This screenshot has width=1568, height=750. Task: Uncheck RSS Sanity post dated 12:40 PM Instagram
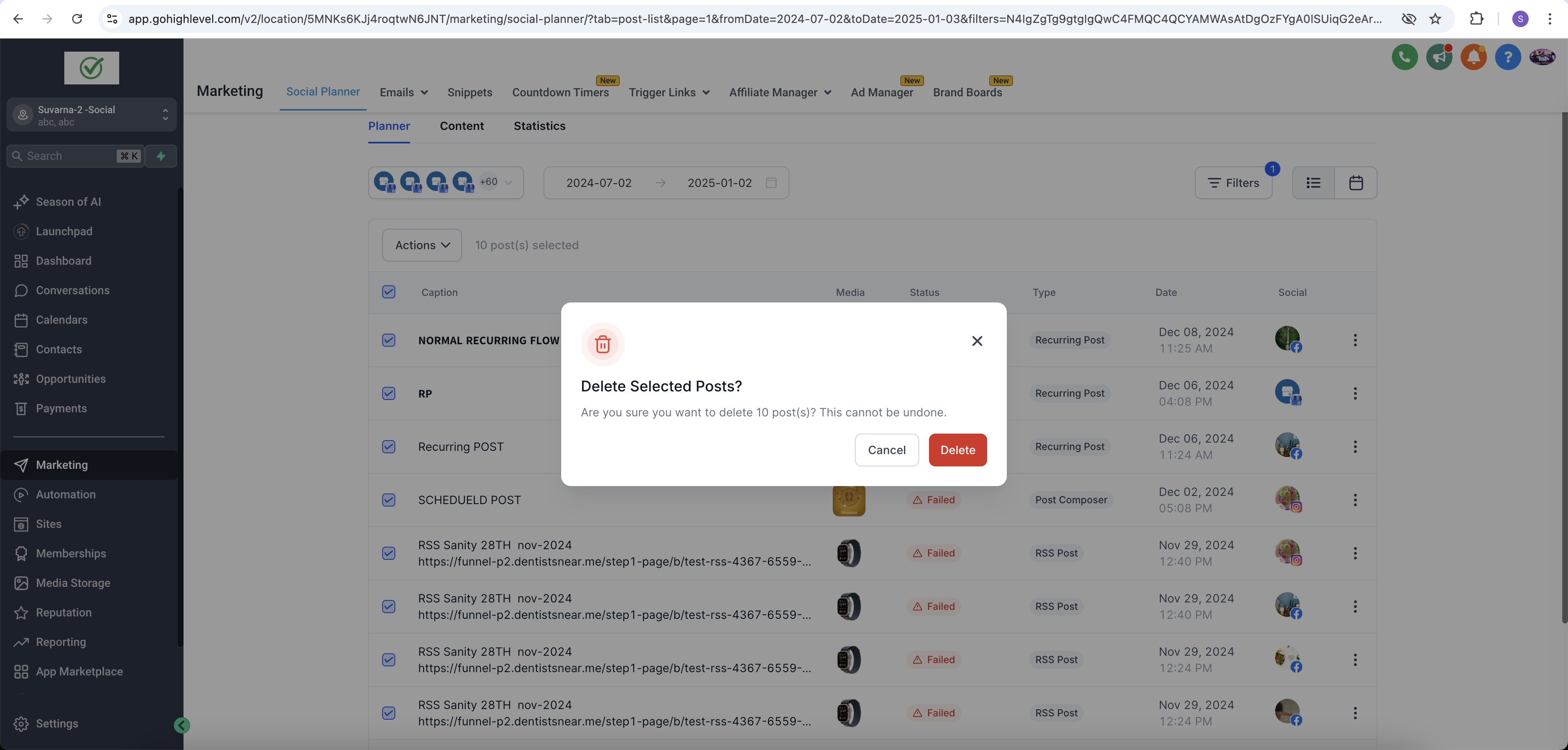(x=388, y=553)
